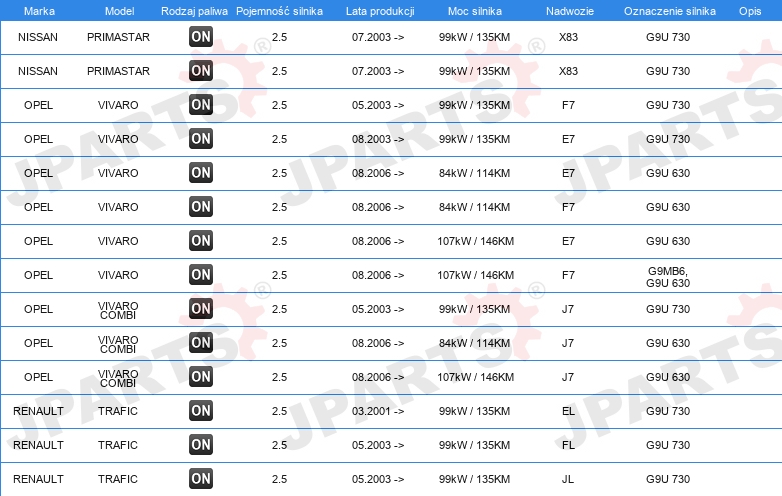Click 'F7' in the G9MB6 Vivaro row
This screenshot has height=496, width=782.
568,275
